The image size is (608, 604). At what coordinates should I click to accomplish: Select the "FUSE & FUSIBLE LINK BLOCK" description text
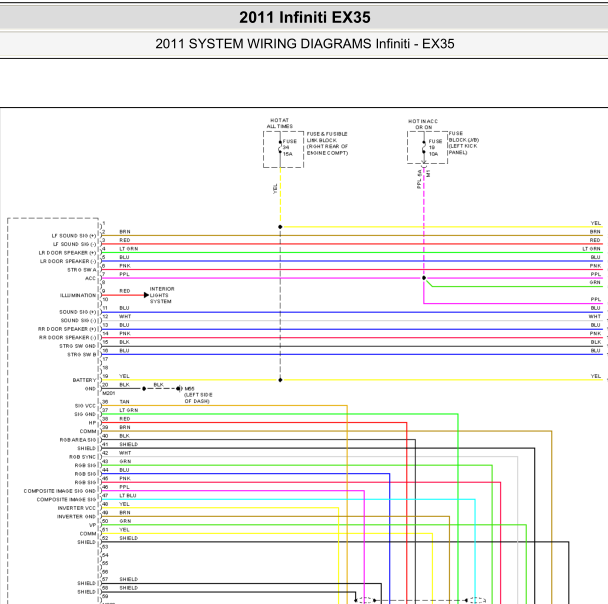point(327,143)
